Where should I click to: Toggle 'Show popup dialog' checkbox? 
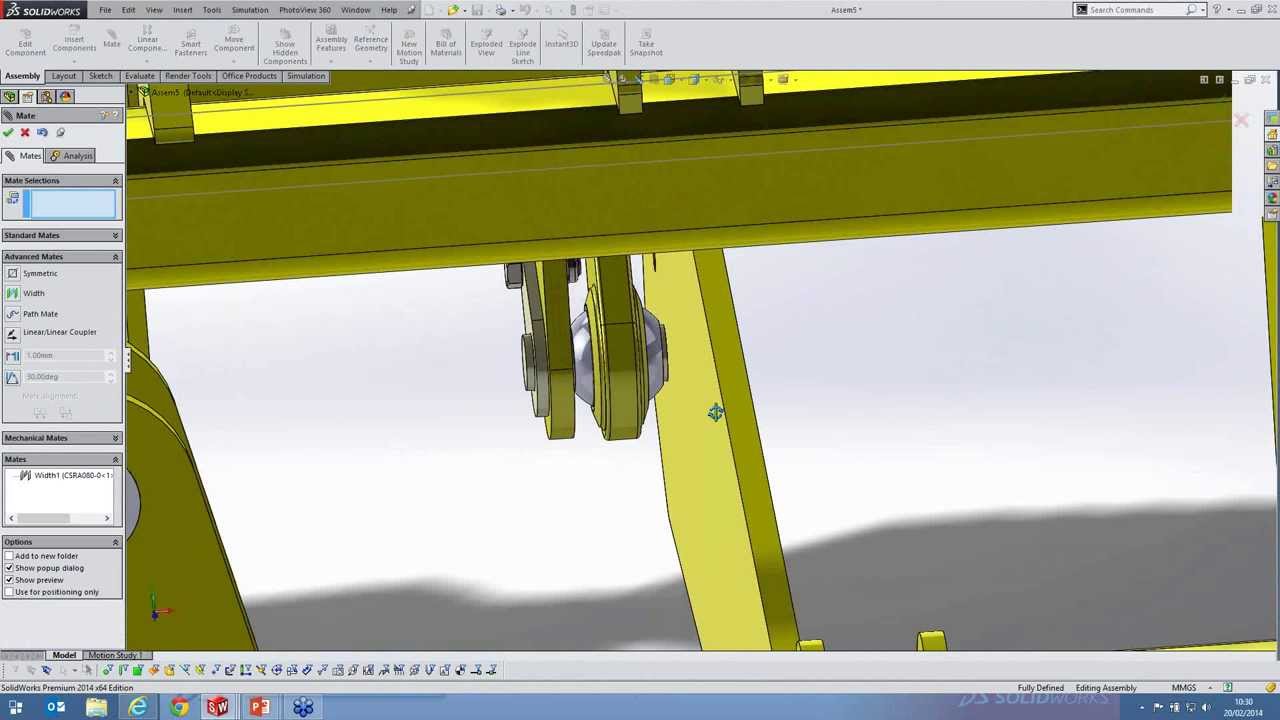click(9, 568)
